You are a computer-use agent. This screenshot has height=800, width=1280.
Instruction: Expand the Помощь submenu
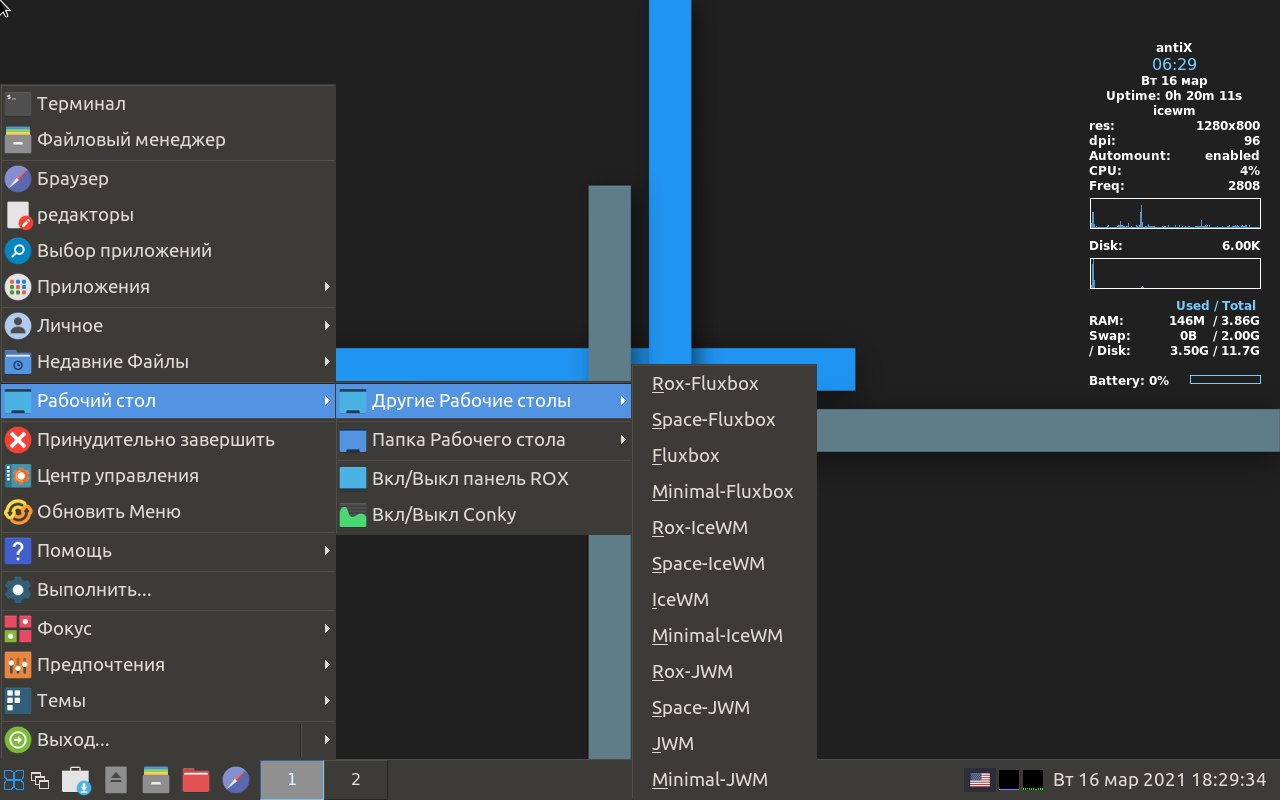coord(168,551)
